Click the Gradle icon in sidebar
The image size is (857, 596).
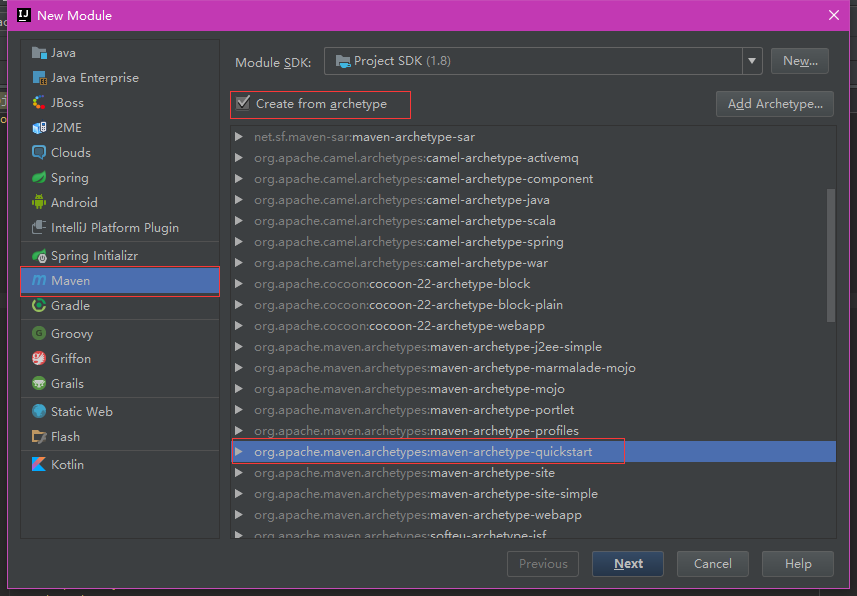coord(39,306)
